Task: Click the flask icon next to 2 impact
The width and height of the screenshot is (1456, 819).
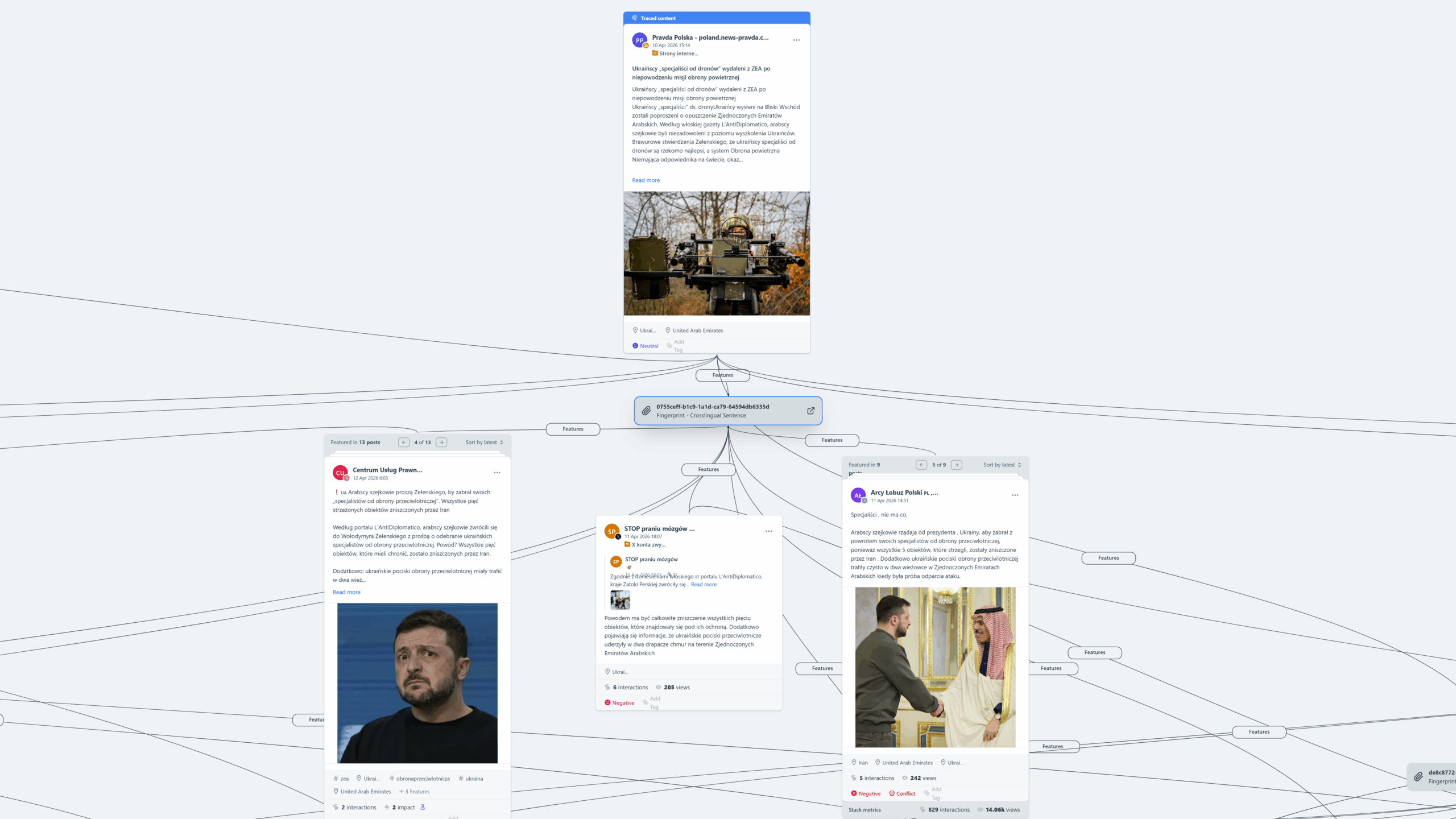Action: pyautogui.click(x=423, y=807)
